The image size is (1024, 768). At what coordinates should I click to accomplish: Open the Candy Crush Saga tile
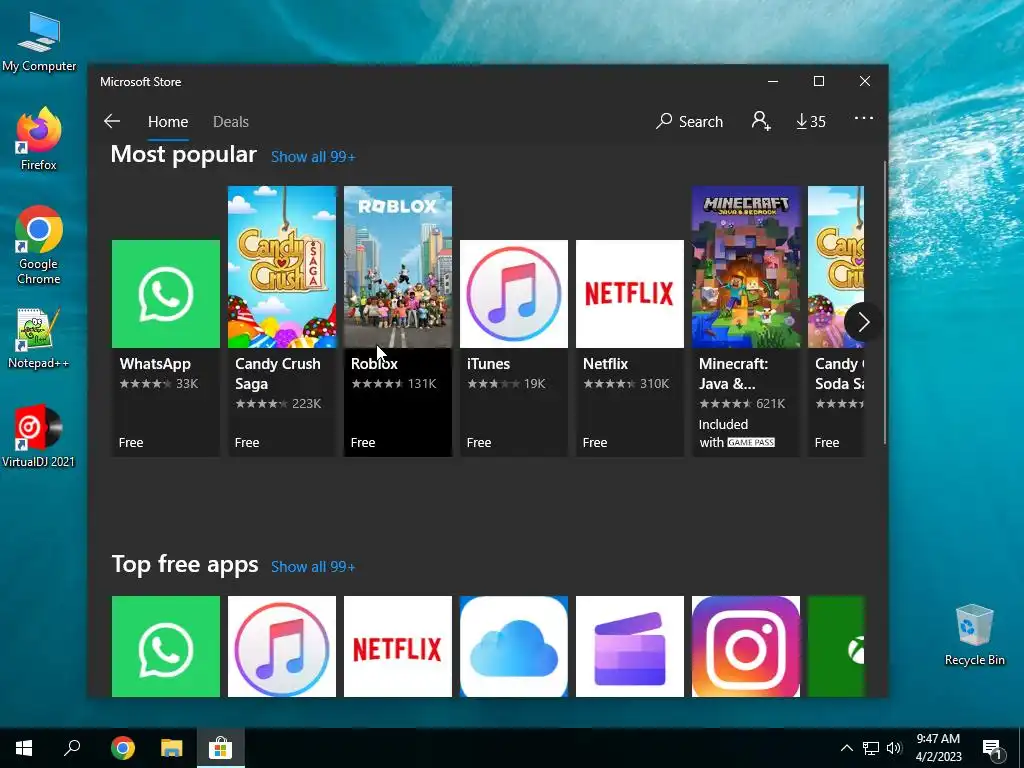[281, 321]
